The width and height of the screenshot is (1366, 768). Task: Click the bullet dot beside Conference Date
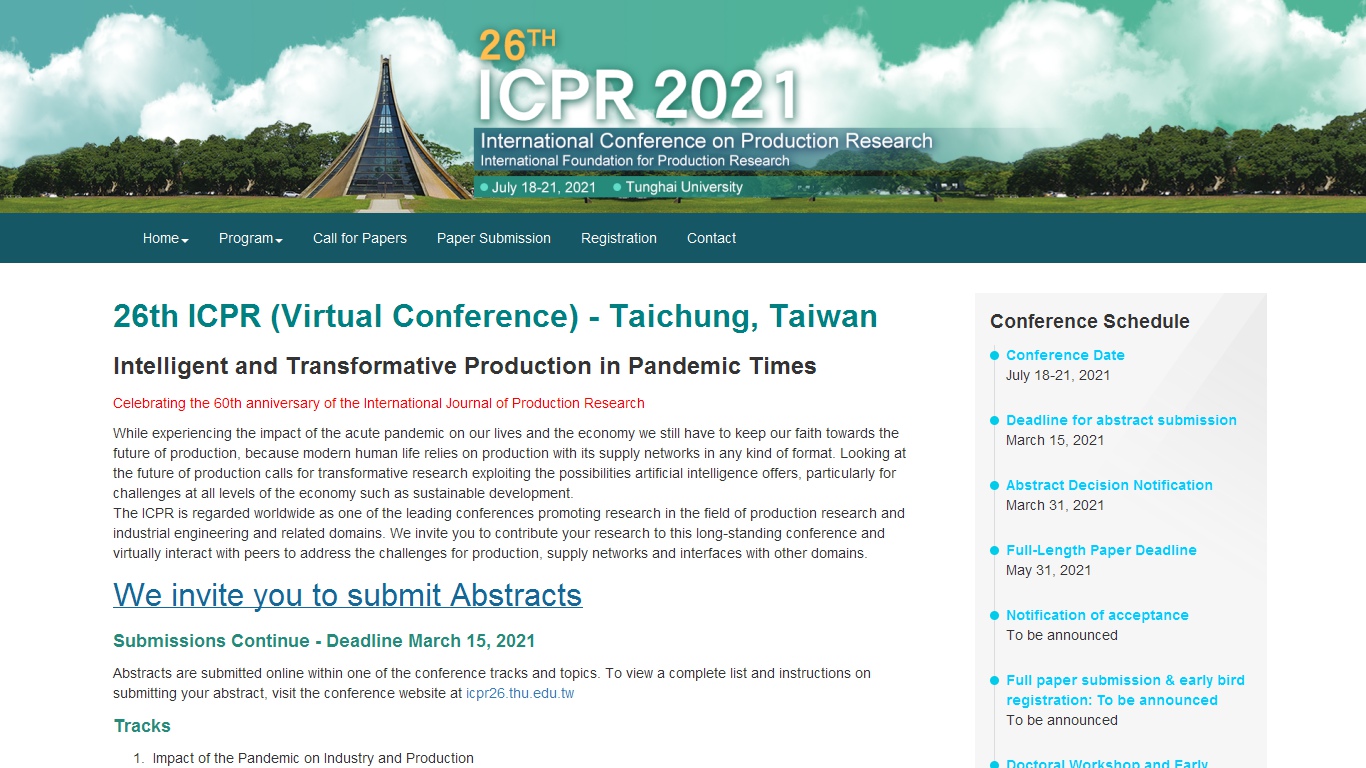994,355
